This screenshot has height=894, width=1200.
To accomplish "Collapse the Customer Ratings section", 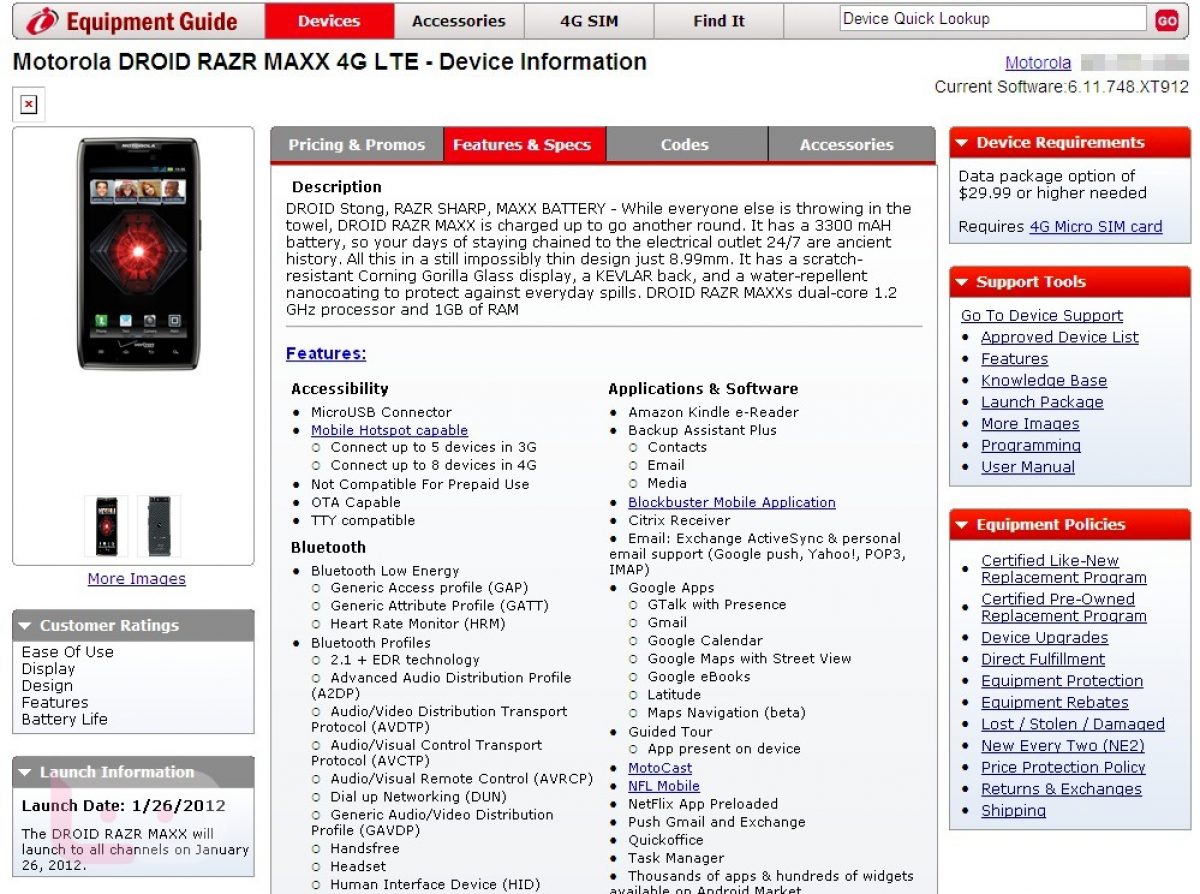I will [x=25, y=626].
